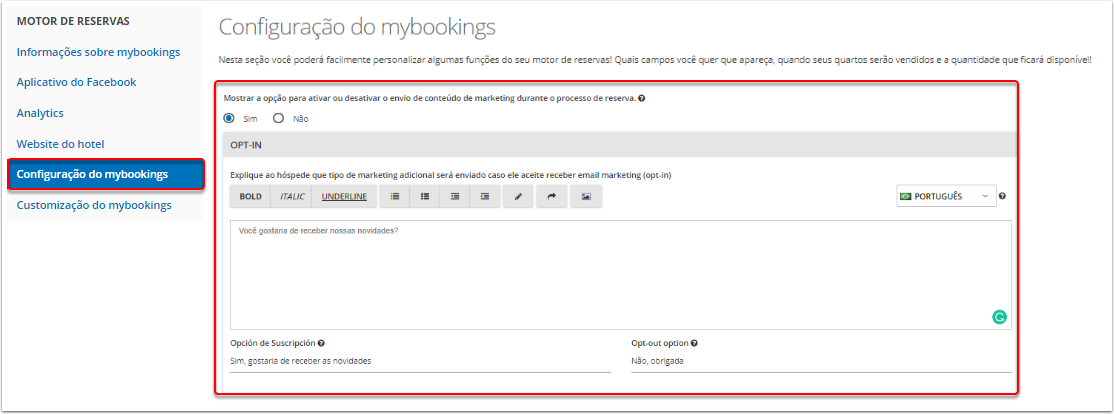Click the OPT-IN section header
Image resolution: width=1114 pixels, height=414 pixels.
tap(620, 144)
